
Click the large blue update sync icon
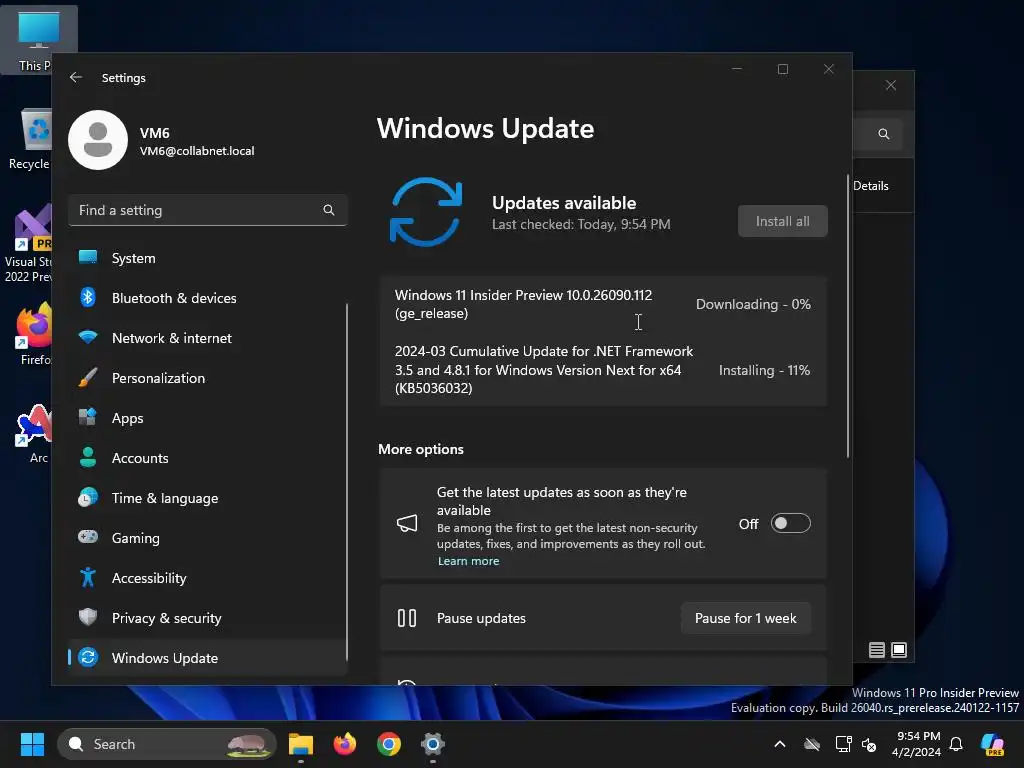[426, 212]
